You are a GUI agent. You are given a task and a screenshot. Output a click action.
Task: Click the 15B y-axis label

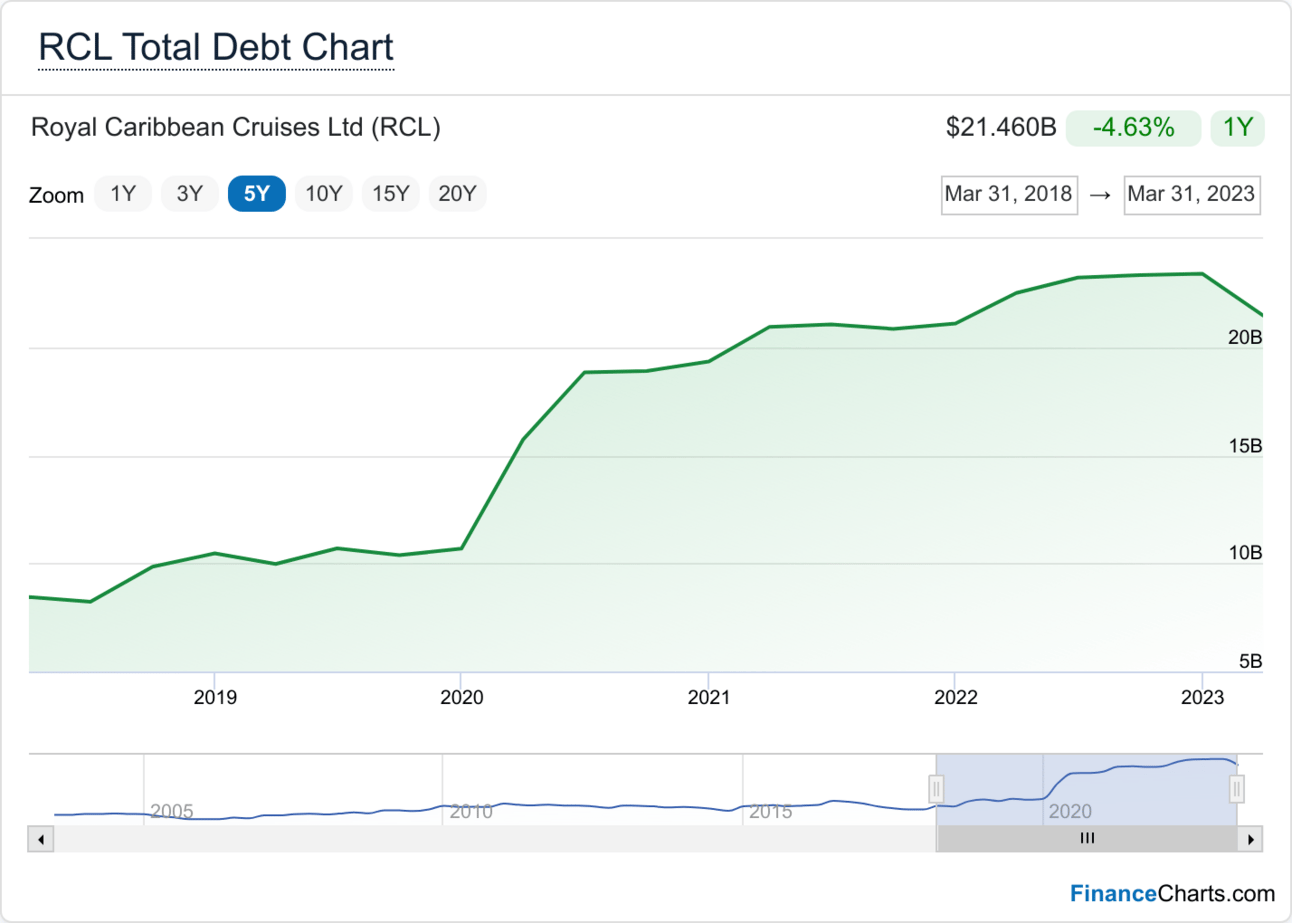1246,446
